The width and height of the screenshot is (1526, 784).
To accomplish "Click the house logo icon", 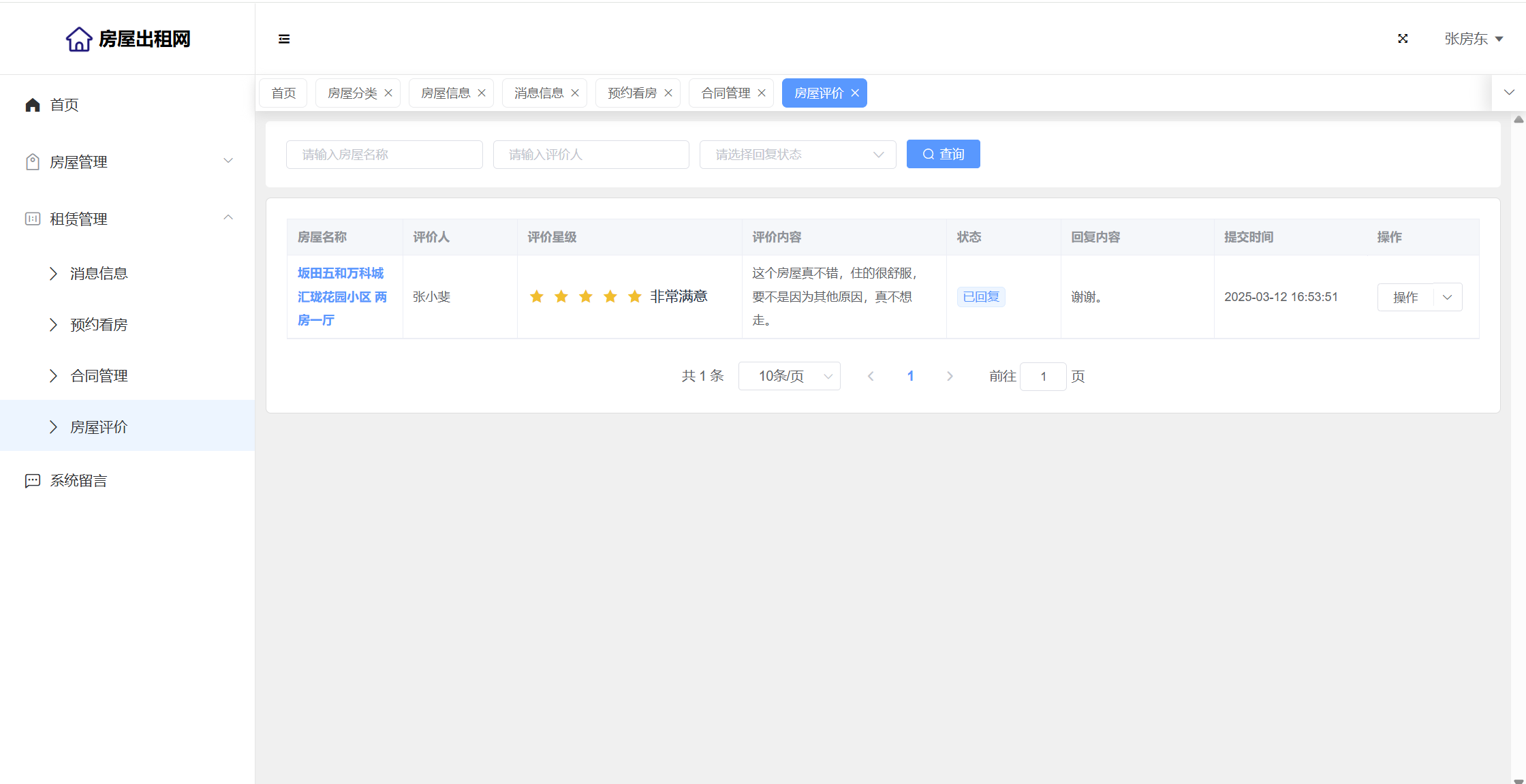I will pyautogui.click(x=79, y=39).
